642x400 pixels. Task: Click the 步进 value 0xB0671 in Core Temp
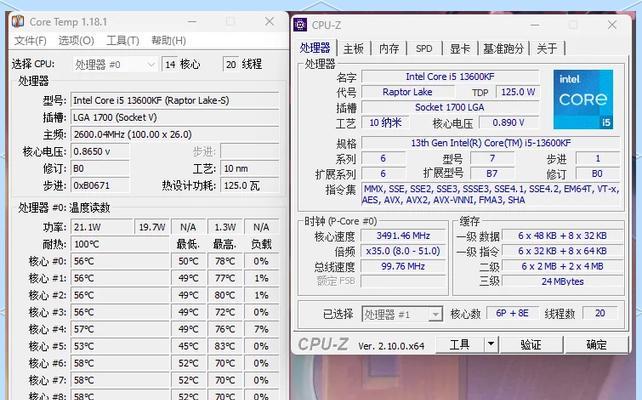point(100,185)
